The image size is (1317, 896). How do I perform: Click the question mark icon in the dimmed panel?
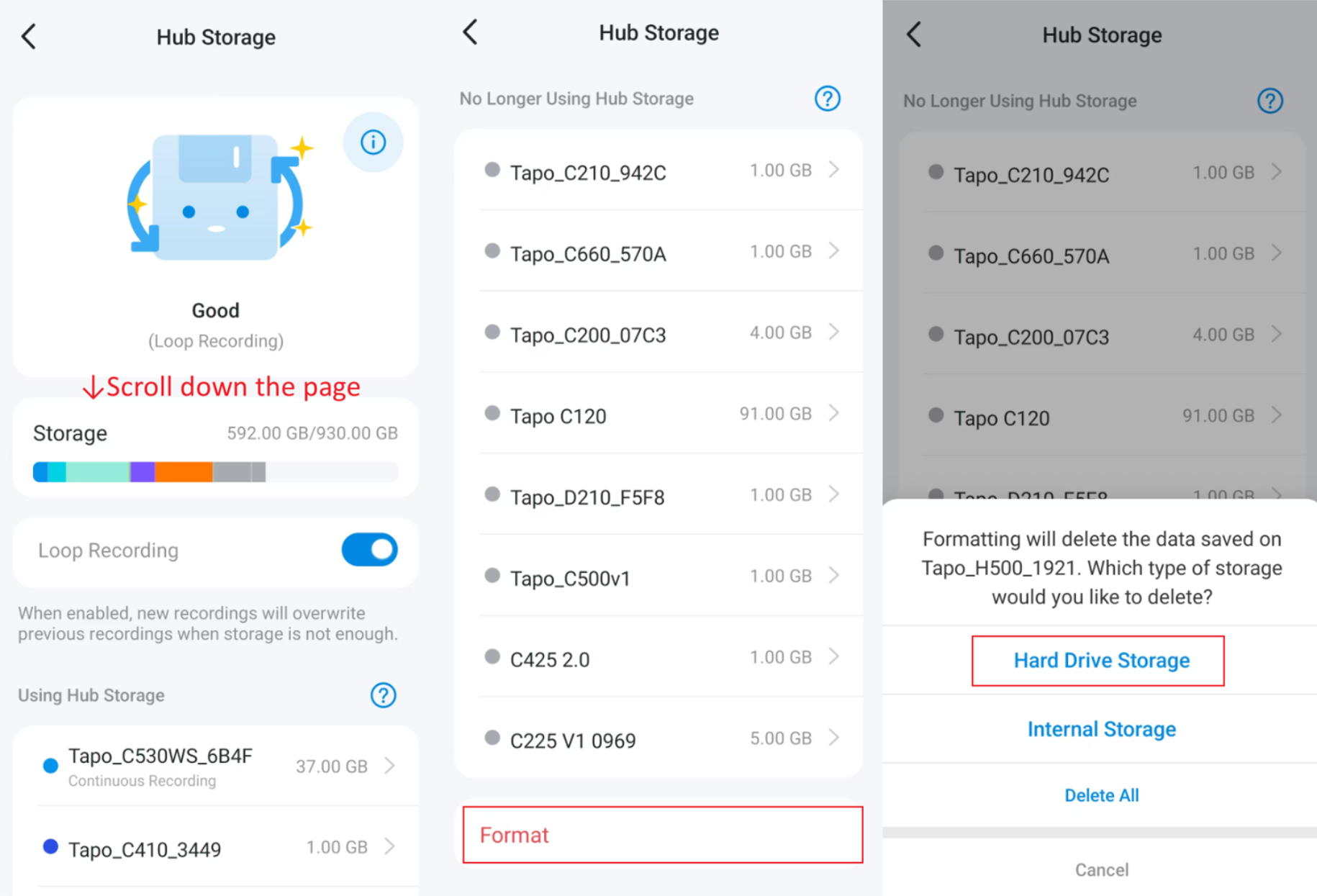point(1270,101)
